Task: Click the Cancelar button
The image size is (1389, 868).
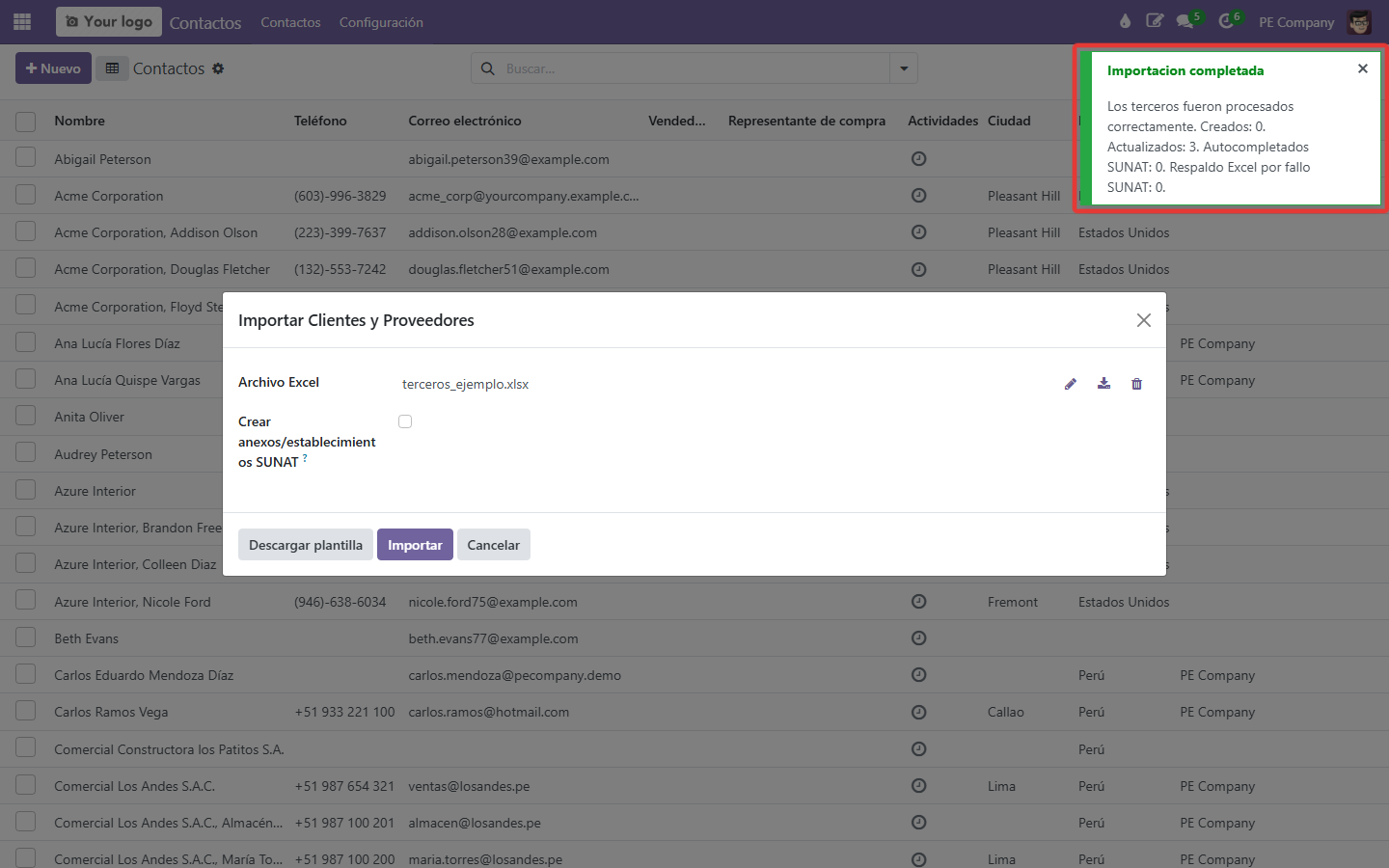Action: (x=494, y=545)
